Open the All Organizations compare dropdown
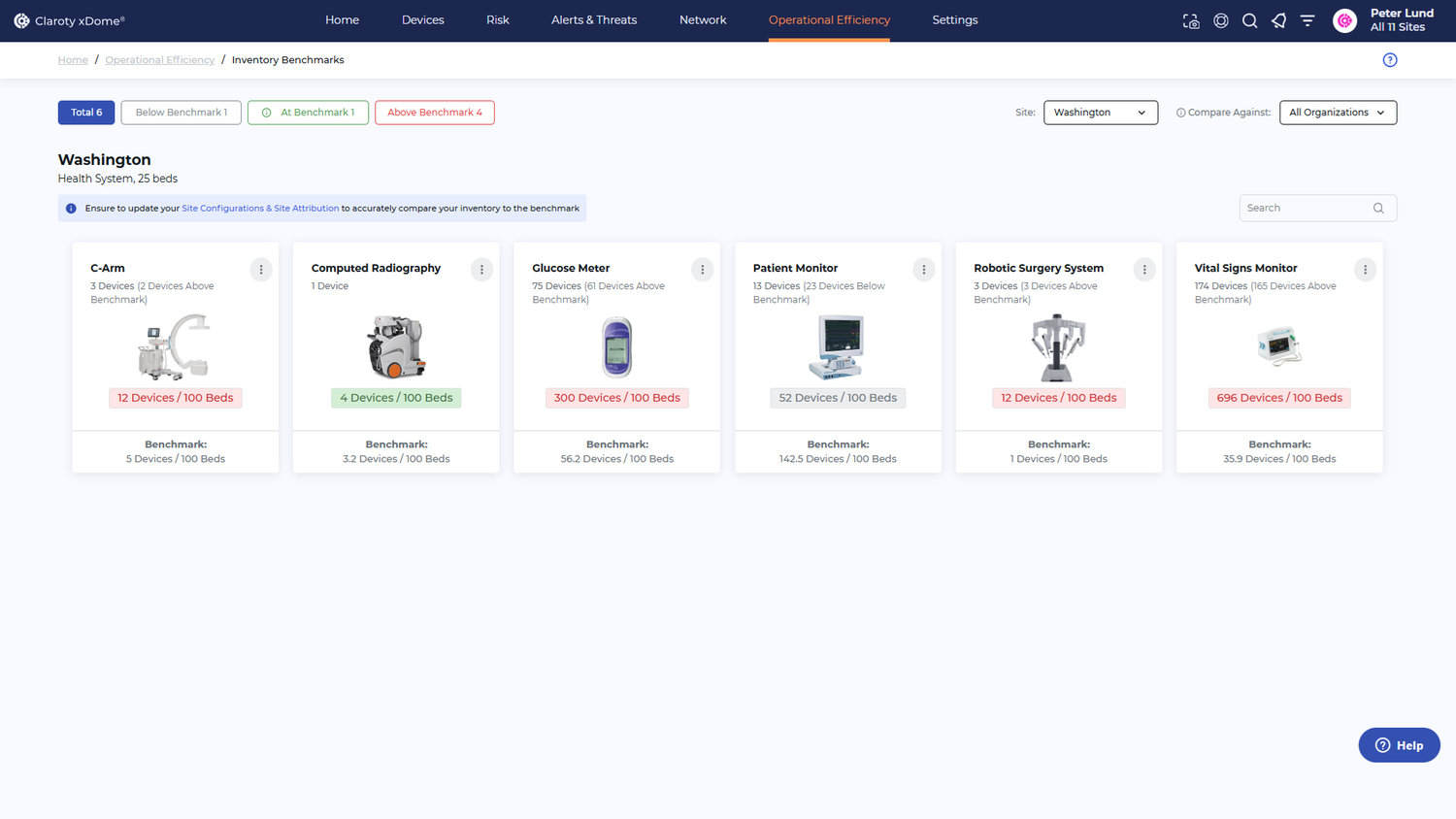 pyautogui.click(x=1338, y=113)
